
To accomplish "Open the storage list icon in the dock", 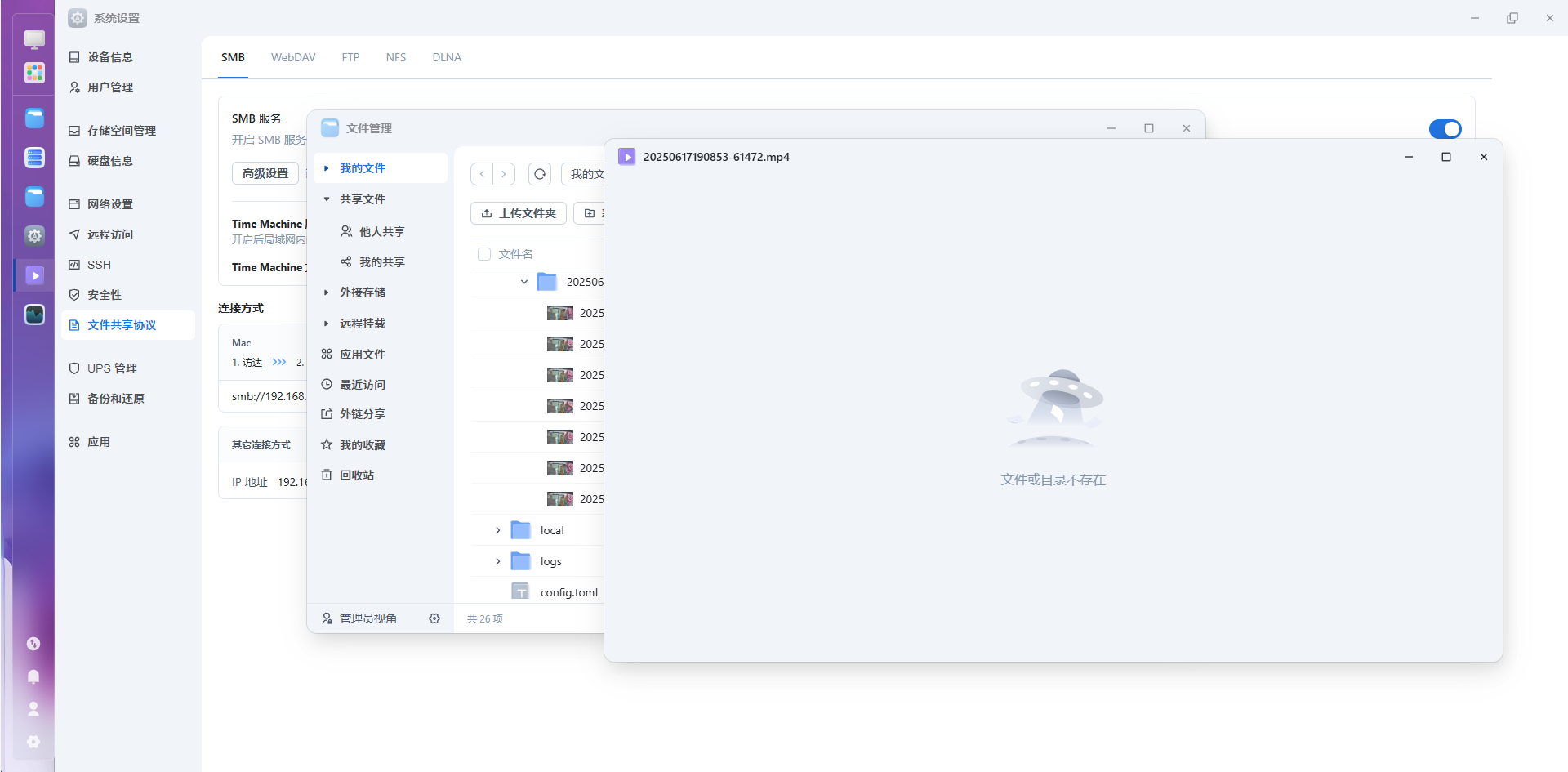I will [34, 158].
